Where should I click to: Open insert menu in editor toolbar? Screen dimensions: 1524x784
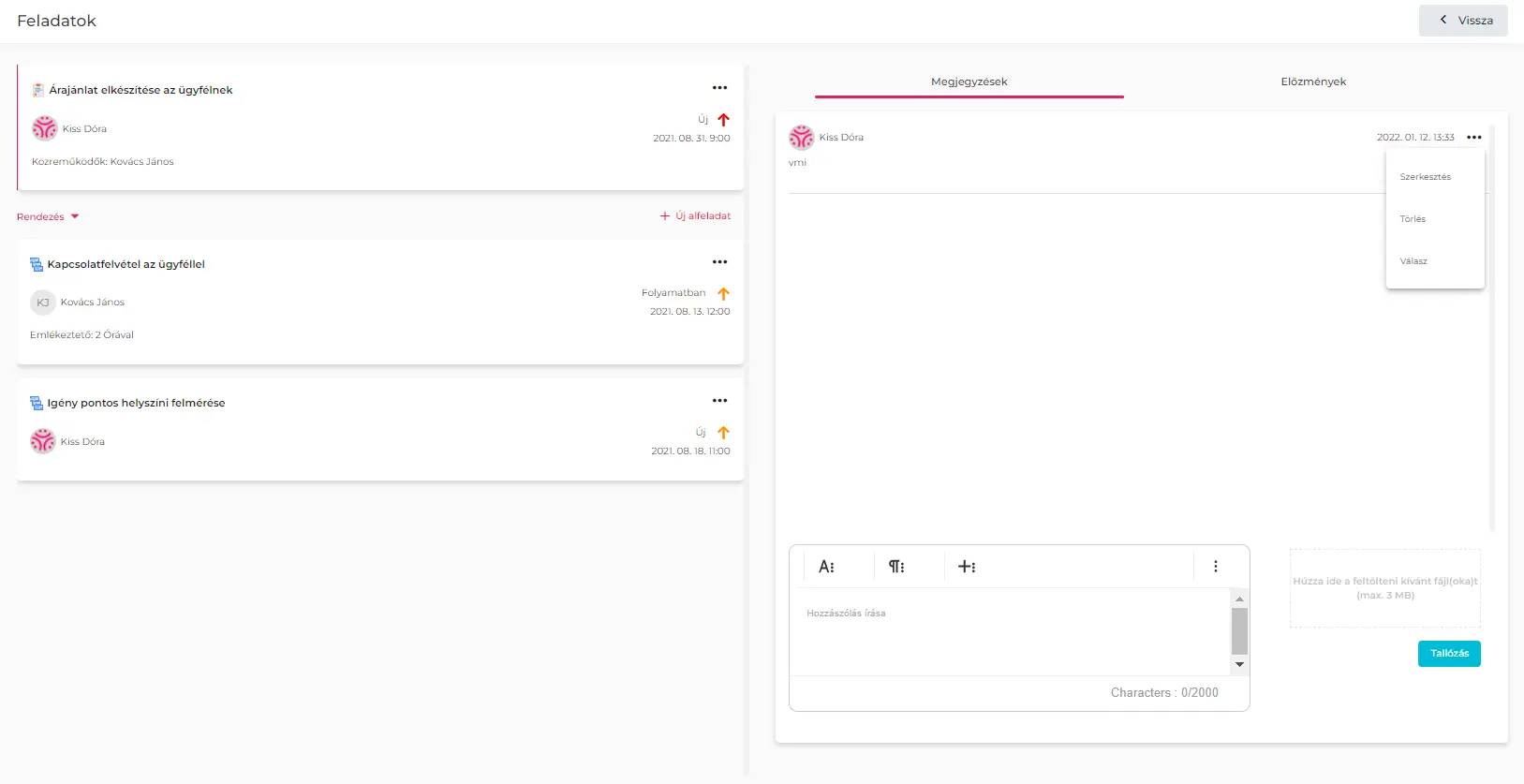coord(967,567)
